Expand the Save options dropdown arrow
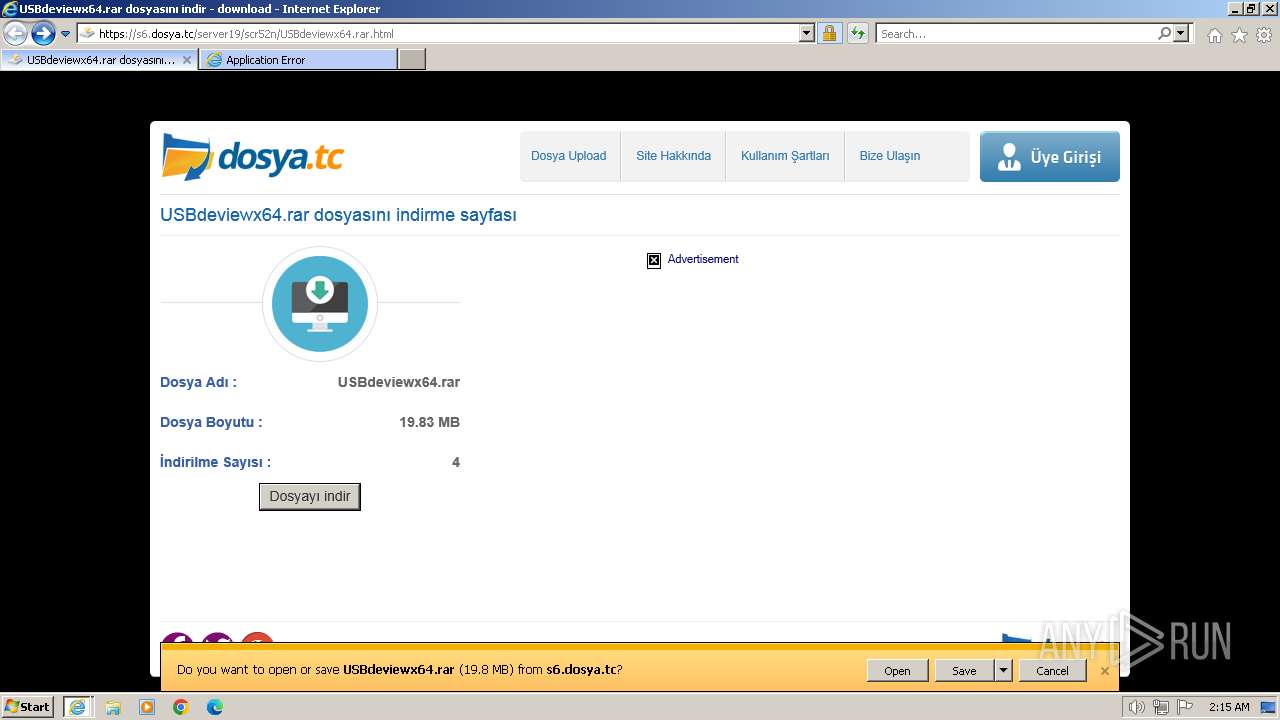This screenshot has height=720, width=1280. (1003, 671)
